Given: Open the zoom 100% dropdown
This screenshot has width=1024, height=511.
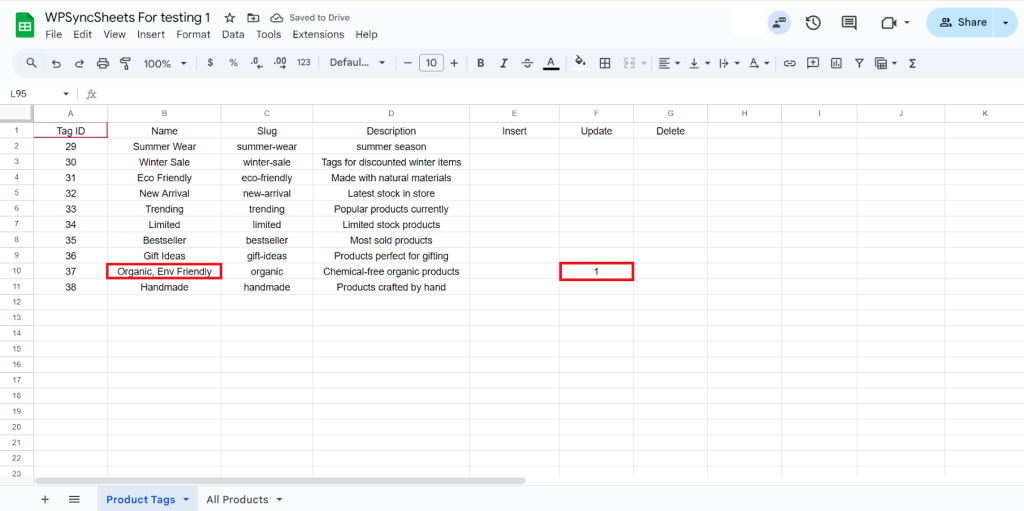Looking at the screenshot, I should [165, 63].
